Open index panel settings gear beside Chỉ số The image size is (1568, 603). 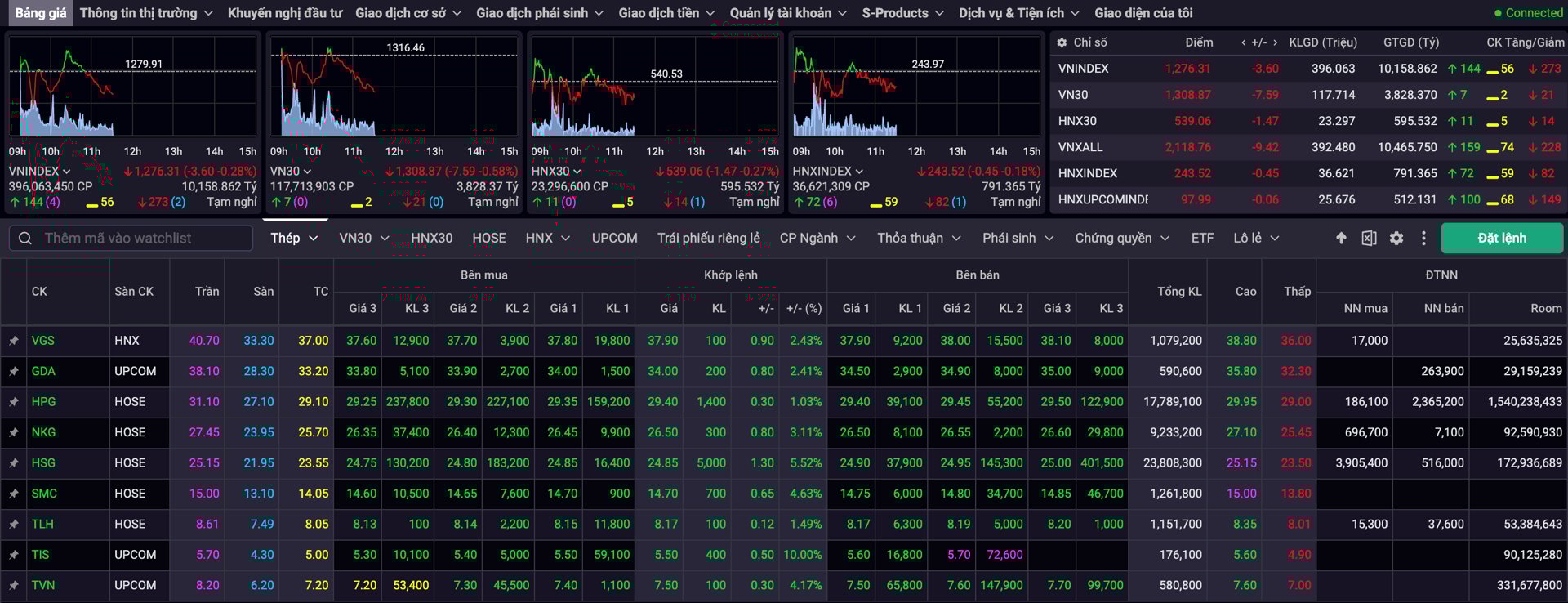click(x=1062, y=42)
